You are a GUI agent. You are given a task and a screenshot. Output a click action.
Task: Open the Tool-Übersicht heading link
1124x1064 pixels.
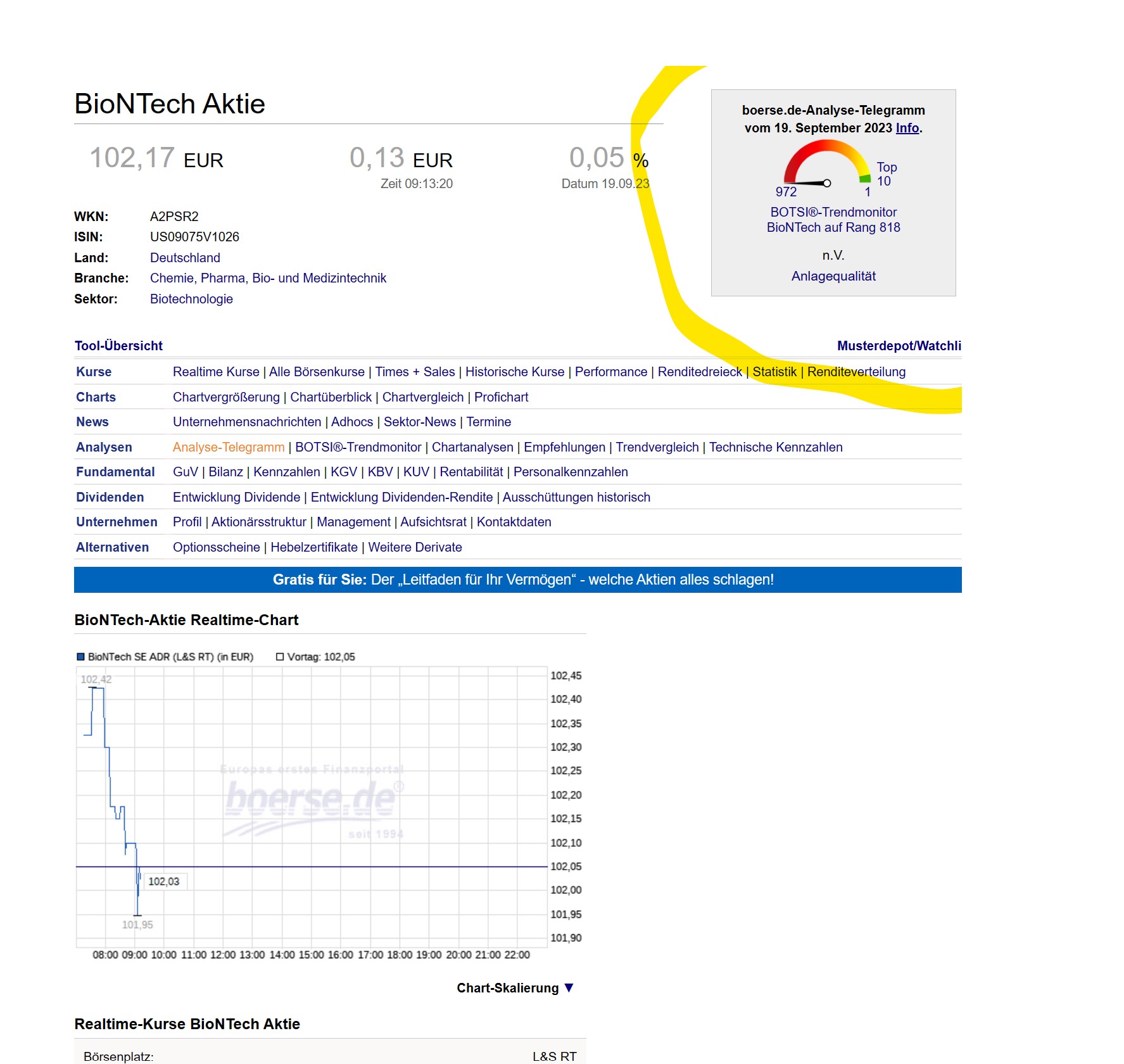pyautogui.click(x=118, y=346)
